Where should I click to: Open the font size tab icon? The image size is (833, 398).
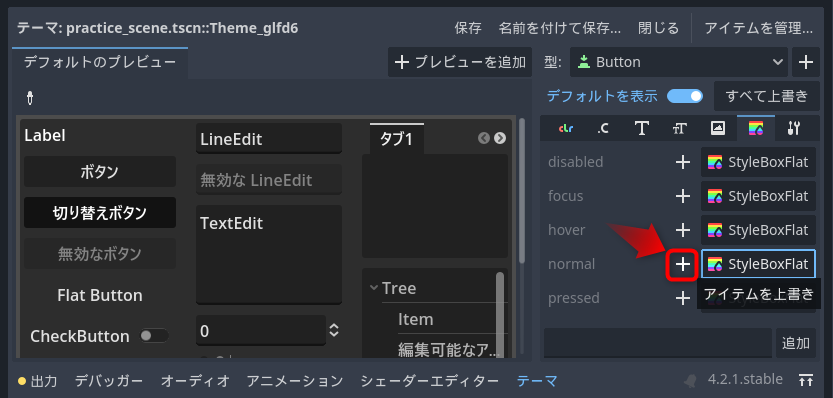[679, 128]
